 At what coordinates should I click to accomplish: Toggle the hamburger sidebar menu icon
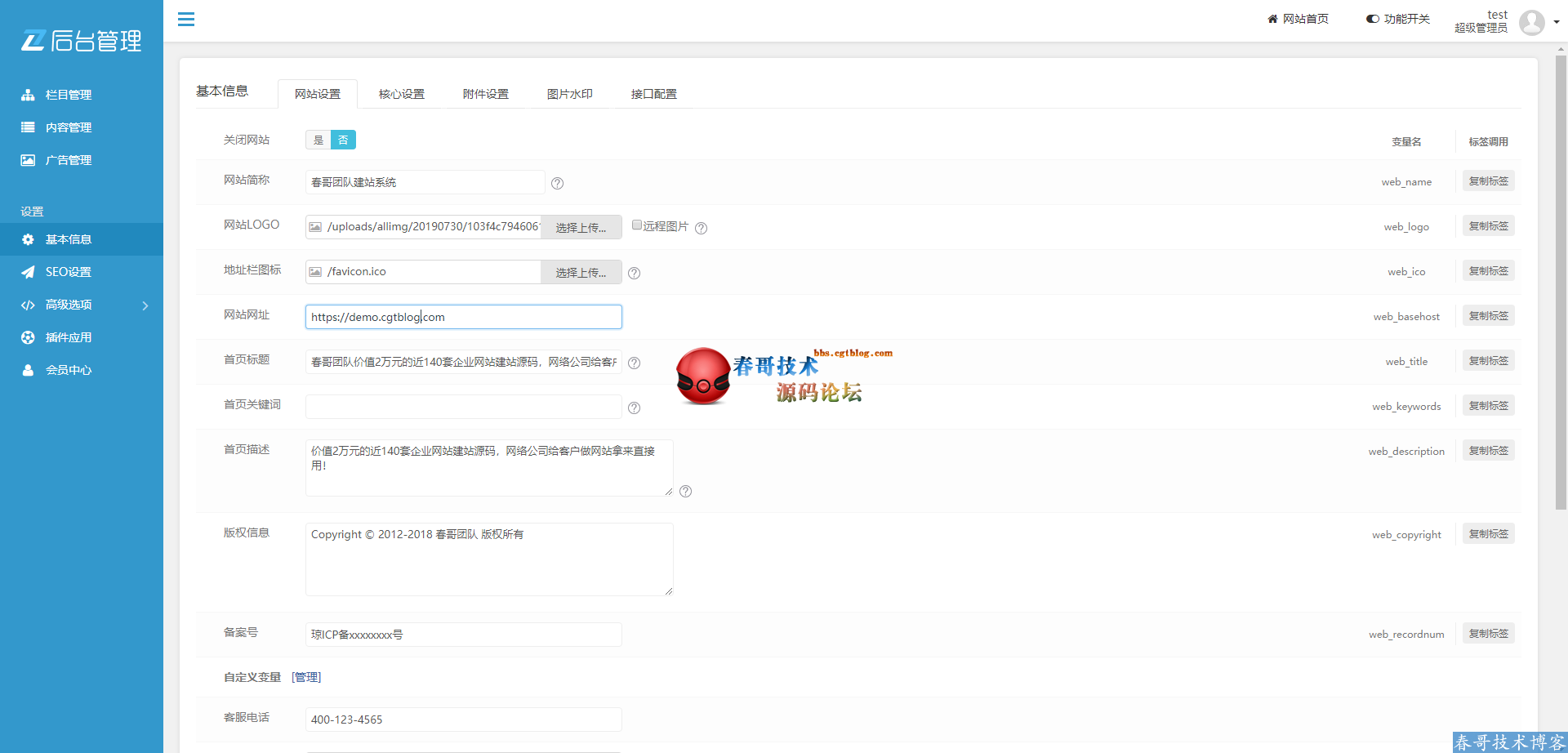(x=186, y=19)
